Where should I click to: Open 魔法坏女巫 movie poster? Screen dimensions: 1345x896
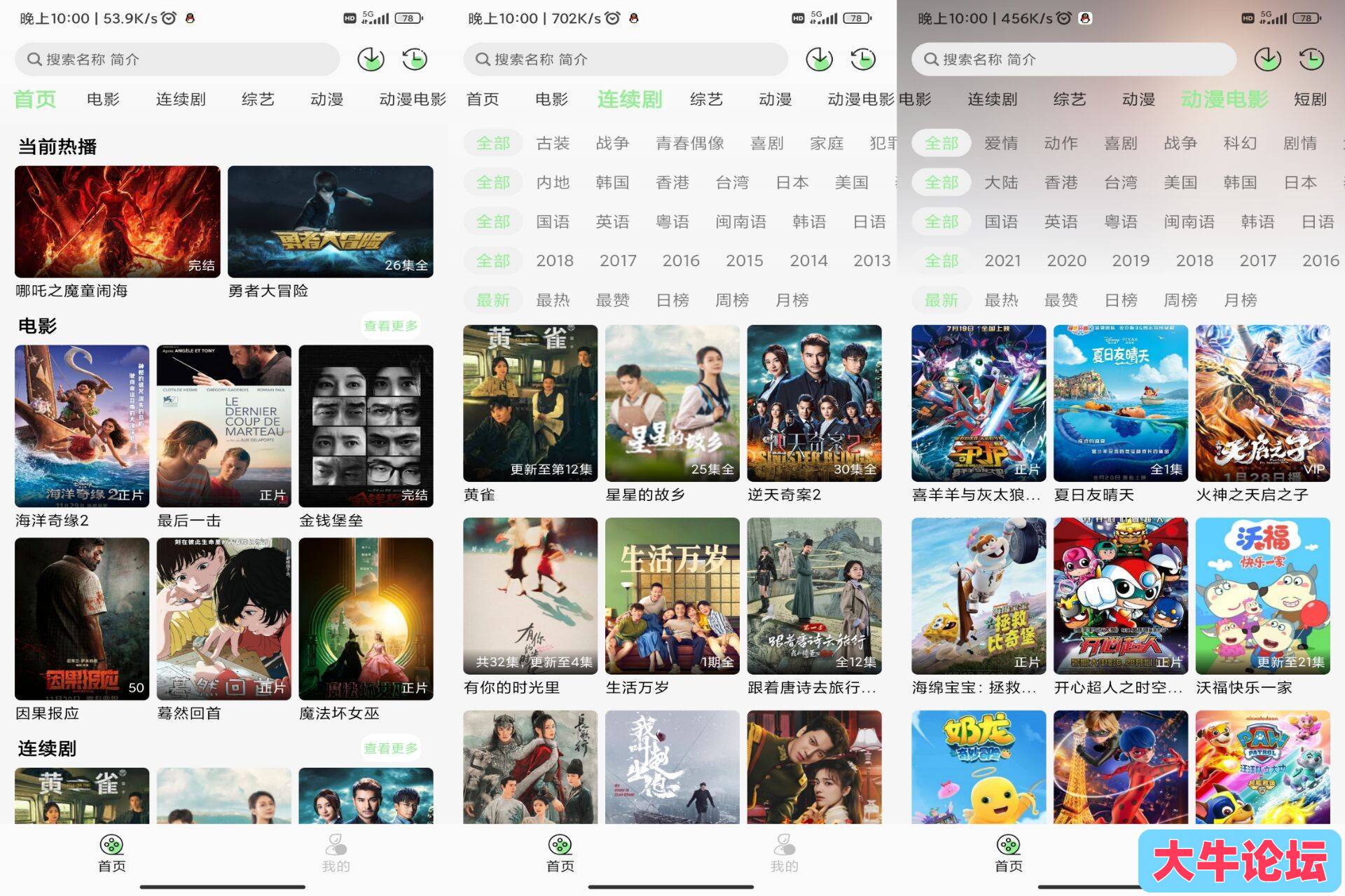[366, 619]
